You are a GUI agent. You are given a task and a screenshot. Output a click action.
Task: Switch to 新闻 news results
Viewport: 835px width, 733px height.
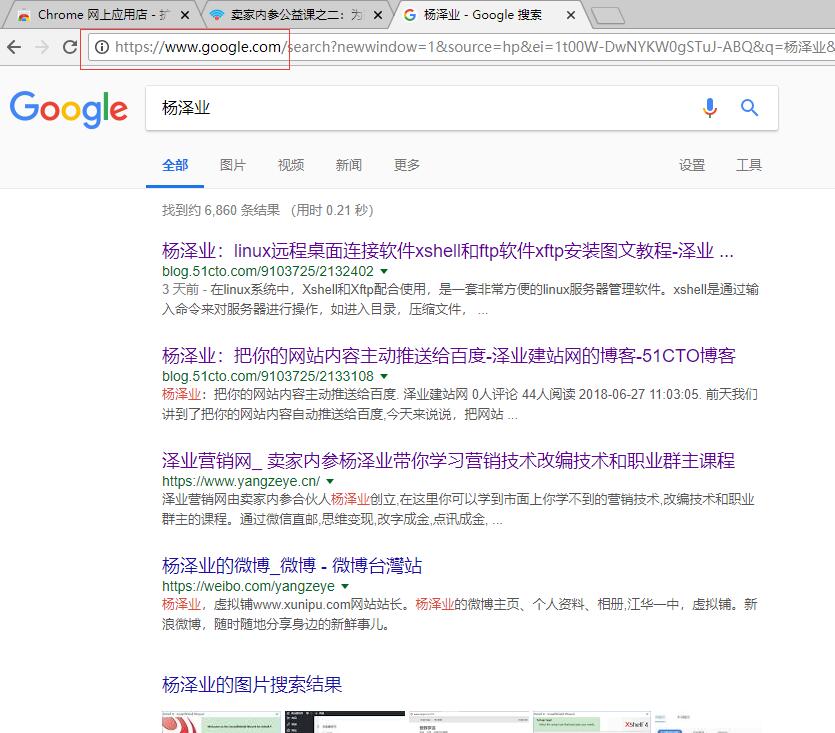click(x=349, y=165)
